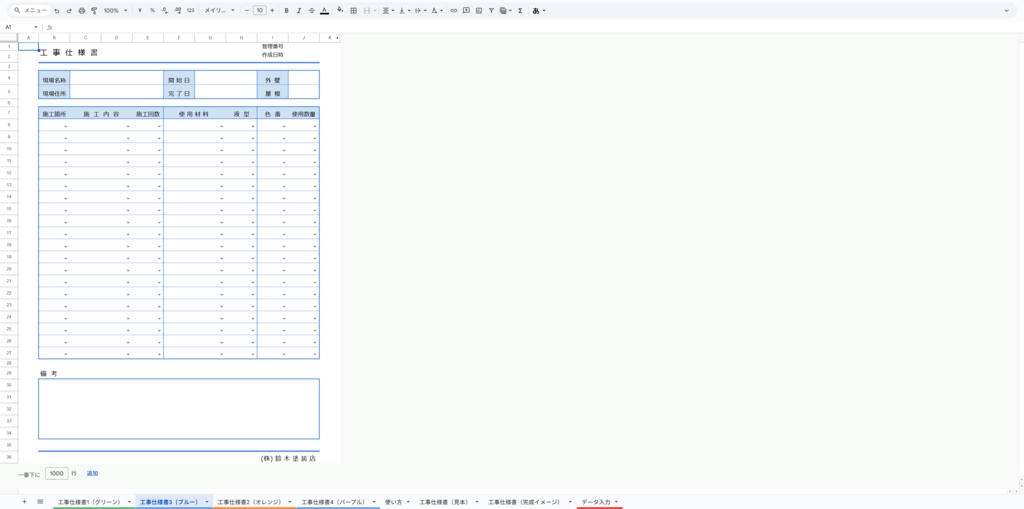Select the 現場名称 label cell
This screenshot has width=1024, height=509.
coord(54,79)
